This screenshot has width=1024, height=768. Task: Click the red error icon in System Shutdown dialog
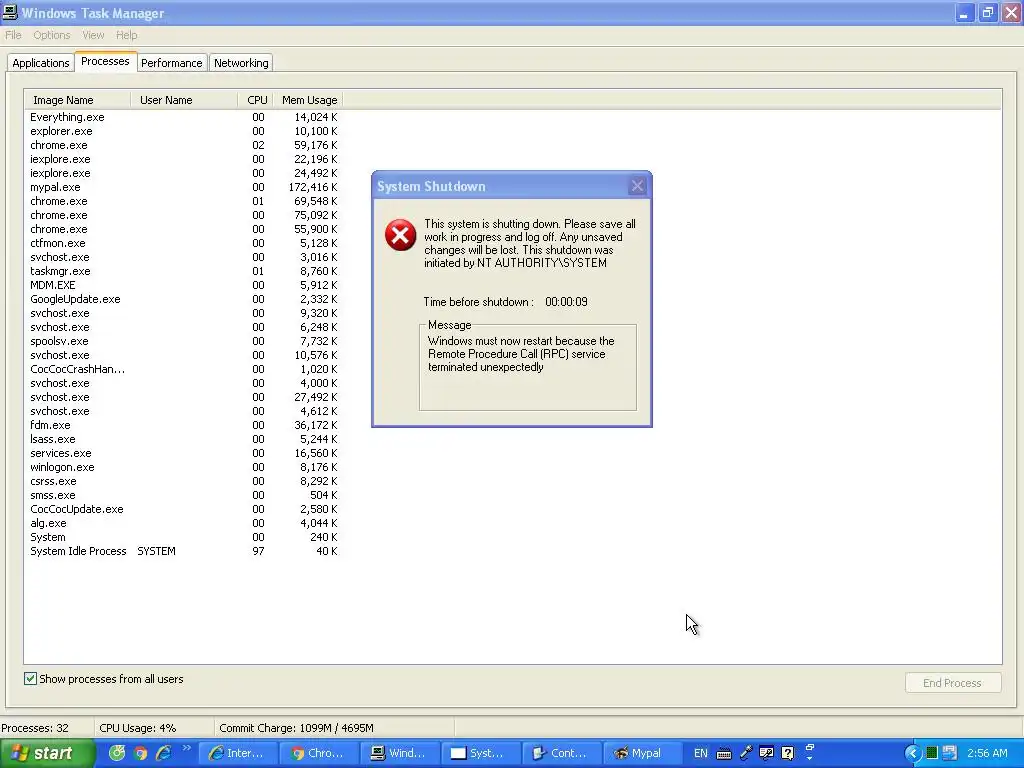pos(400,235)
